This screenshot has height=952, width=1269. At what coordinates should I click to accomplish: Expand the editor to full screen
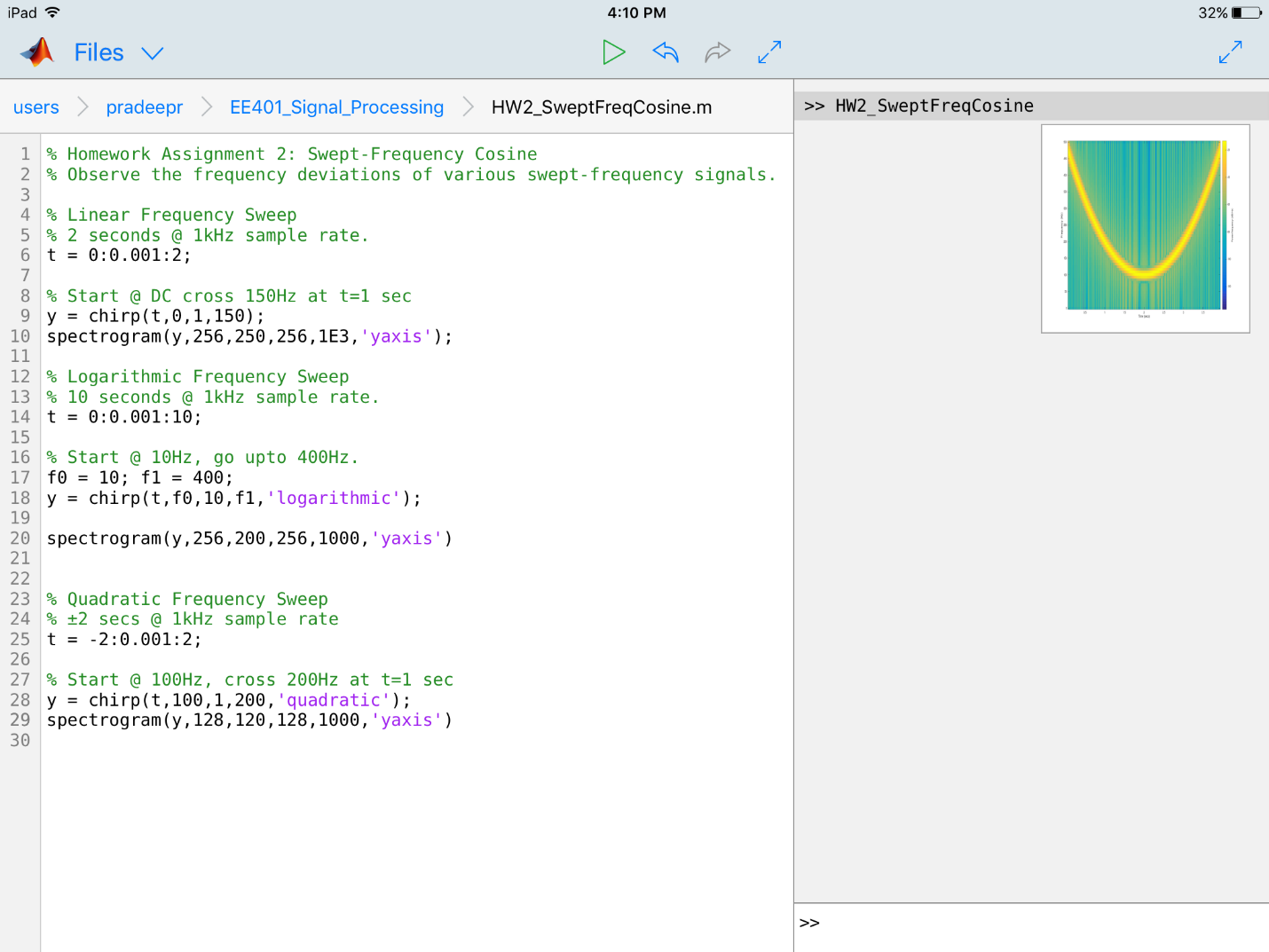click(769, 52)
